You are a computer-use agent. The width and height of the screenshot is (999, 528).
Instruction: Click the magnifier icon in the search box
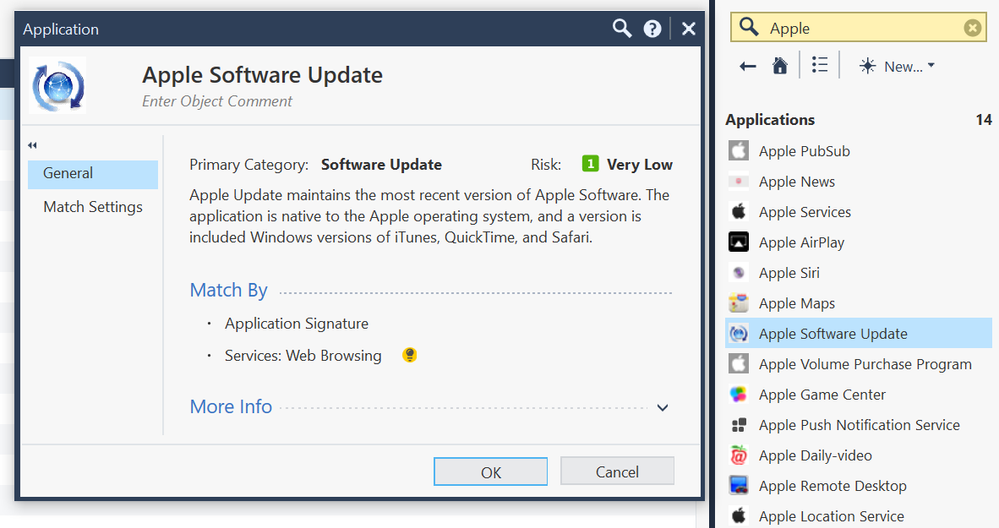[749, 27]
